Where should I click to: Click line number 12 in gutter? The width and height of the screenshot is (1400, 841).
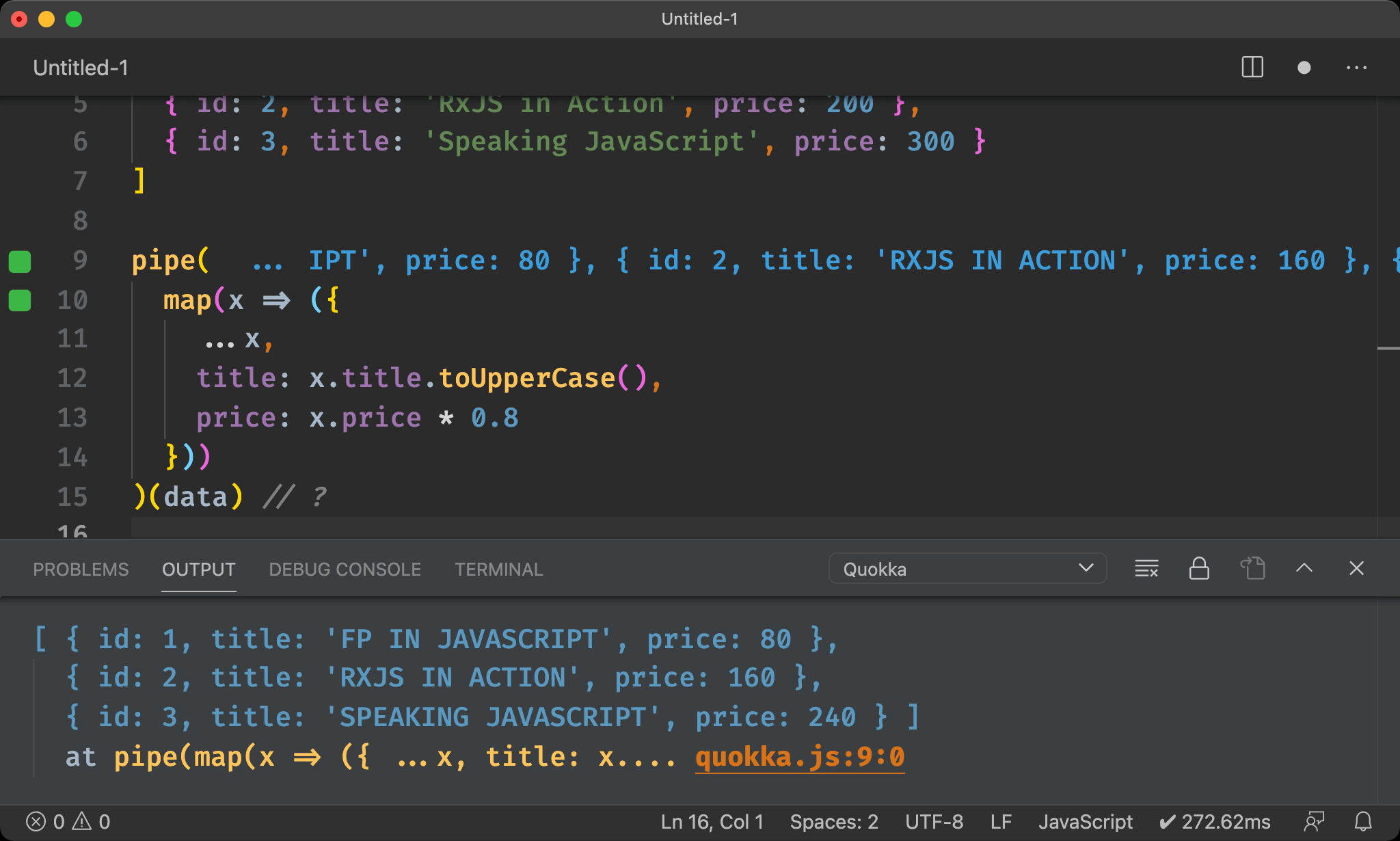72,378
